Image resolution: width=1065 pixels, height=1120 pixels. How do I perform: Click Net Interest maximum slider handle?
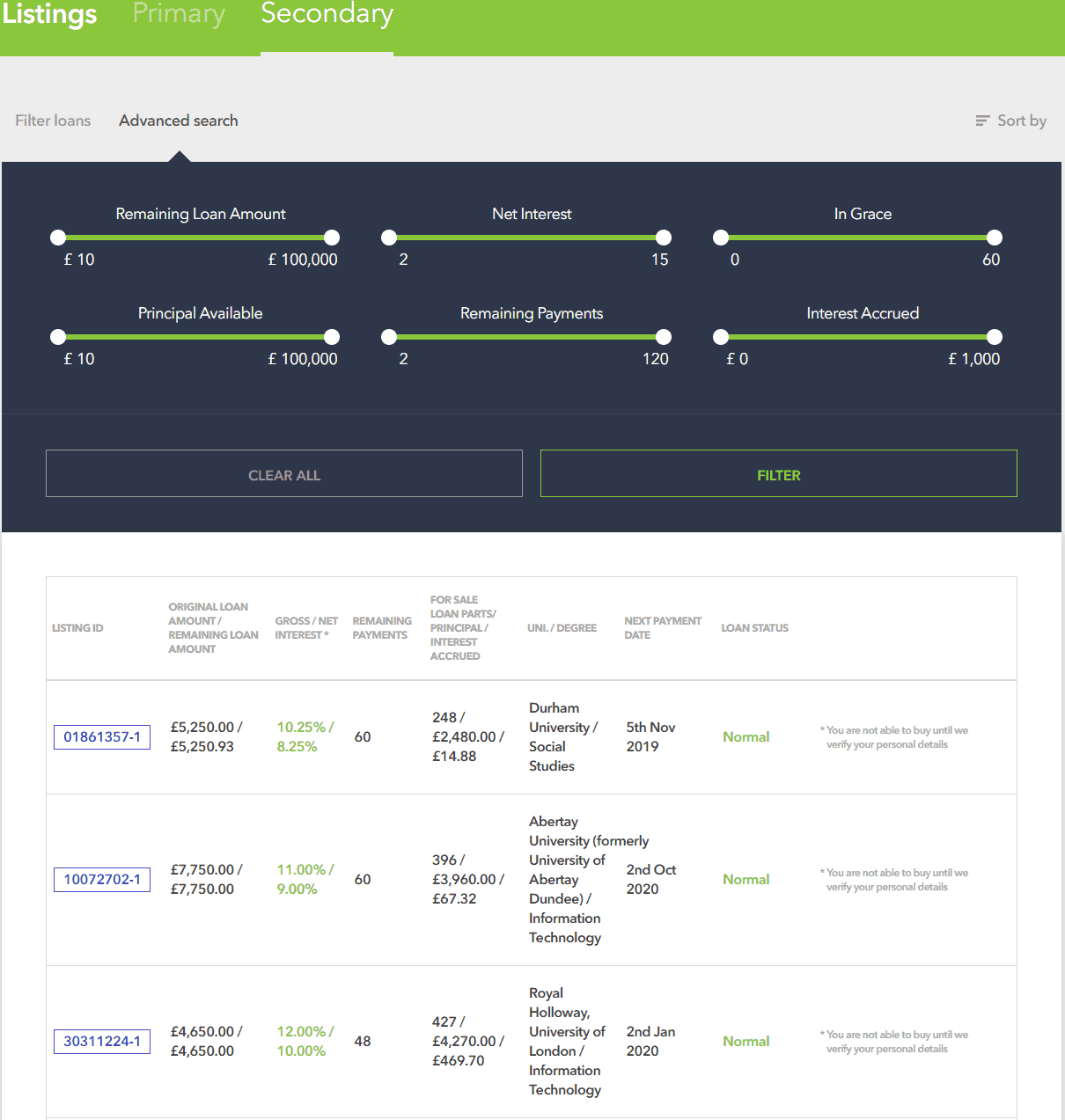point(664,238)
